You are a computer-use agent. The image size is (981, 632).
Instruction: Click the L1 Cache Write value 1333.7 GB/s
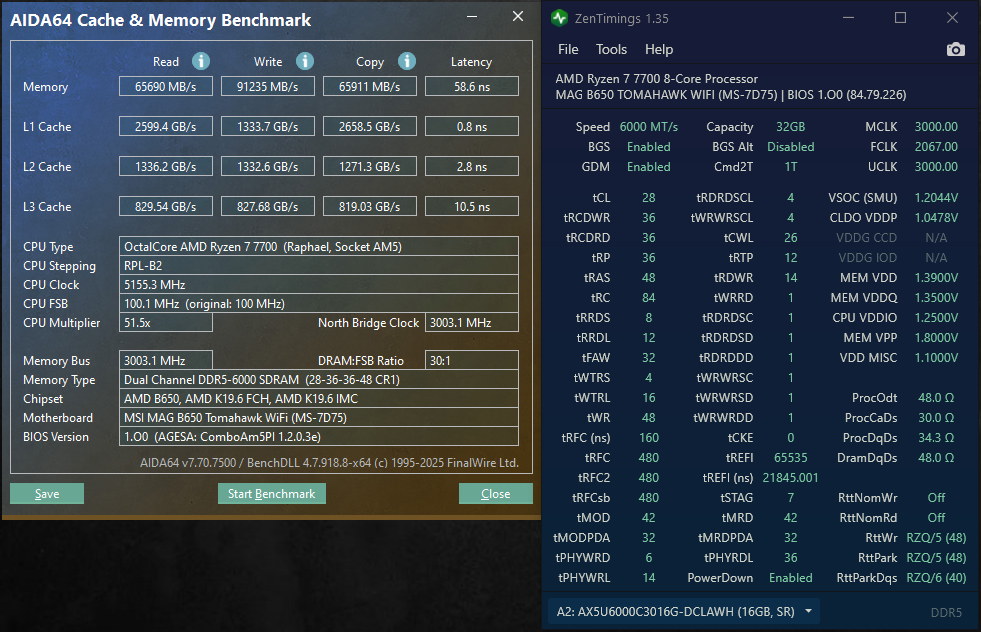click(x=268, y=126)
